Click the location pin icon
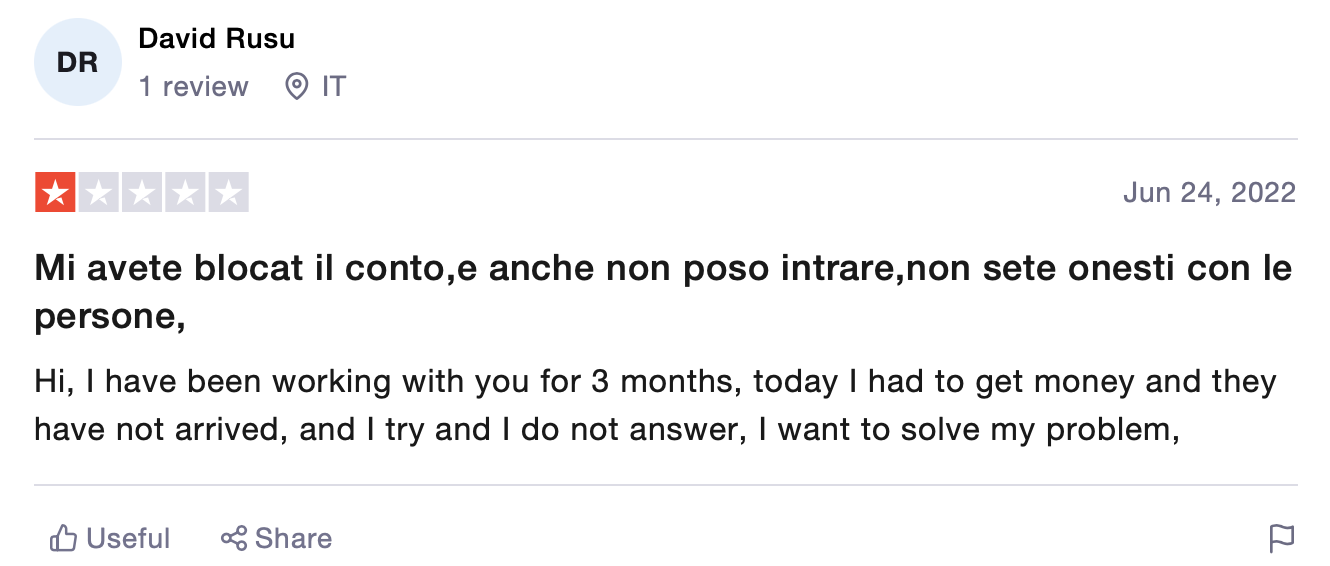 coord(296,87)
